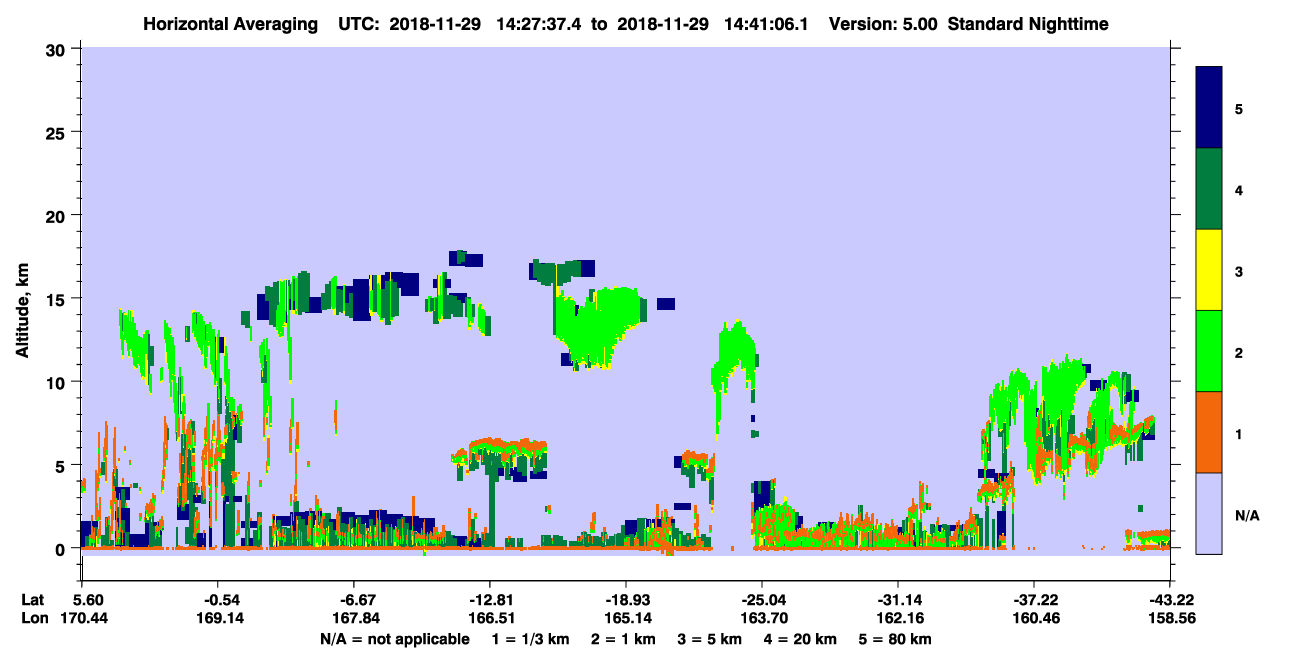Click longitude value 163.70

pyautogui.click(x=762, y=619)
